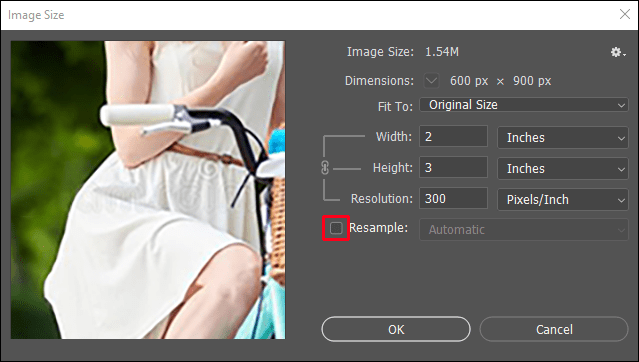Open the Height units Inches dropdown
Image resolution: width=639 pixels, height=362 pixels.
tap(563, 169)
